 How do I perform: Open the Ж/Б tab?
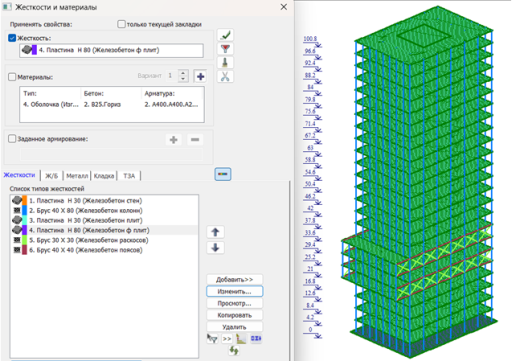(52, 176)
